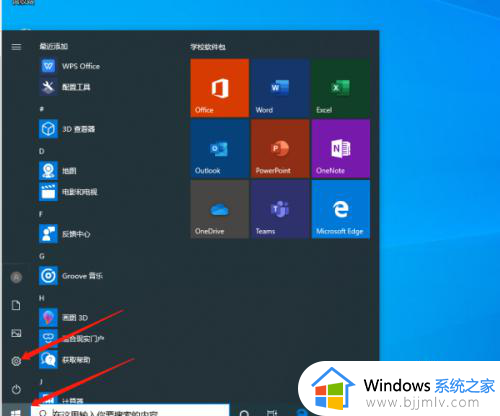Expand the Start menu hamburger button
500x416 pixels.
(x=16, y=47)
